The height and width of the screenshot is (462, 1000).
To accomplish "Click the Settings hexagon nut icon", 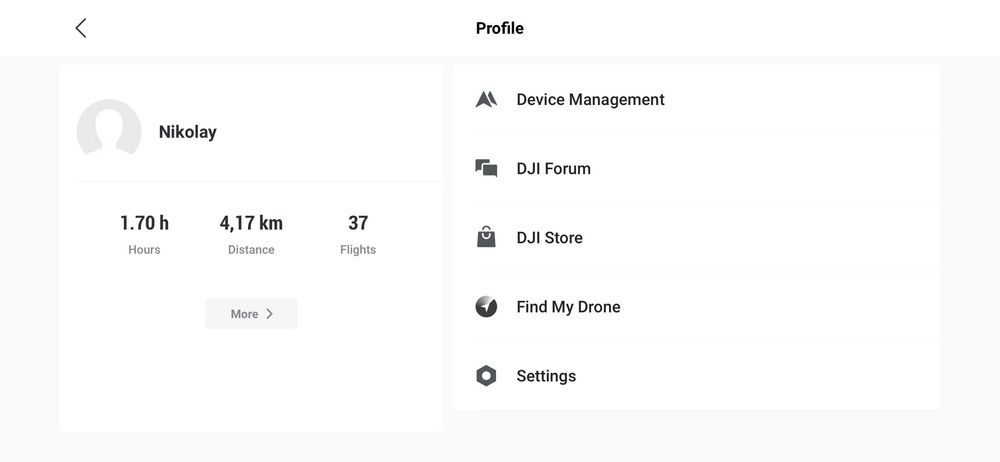I will click(x=486, y=376).
